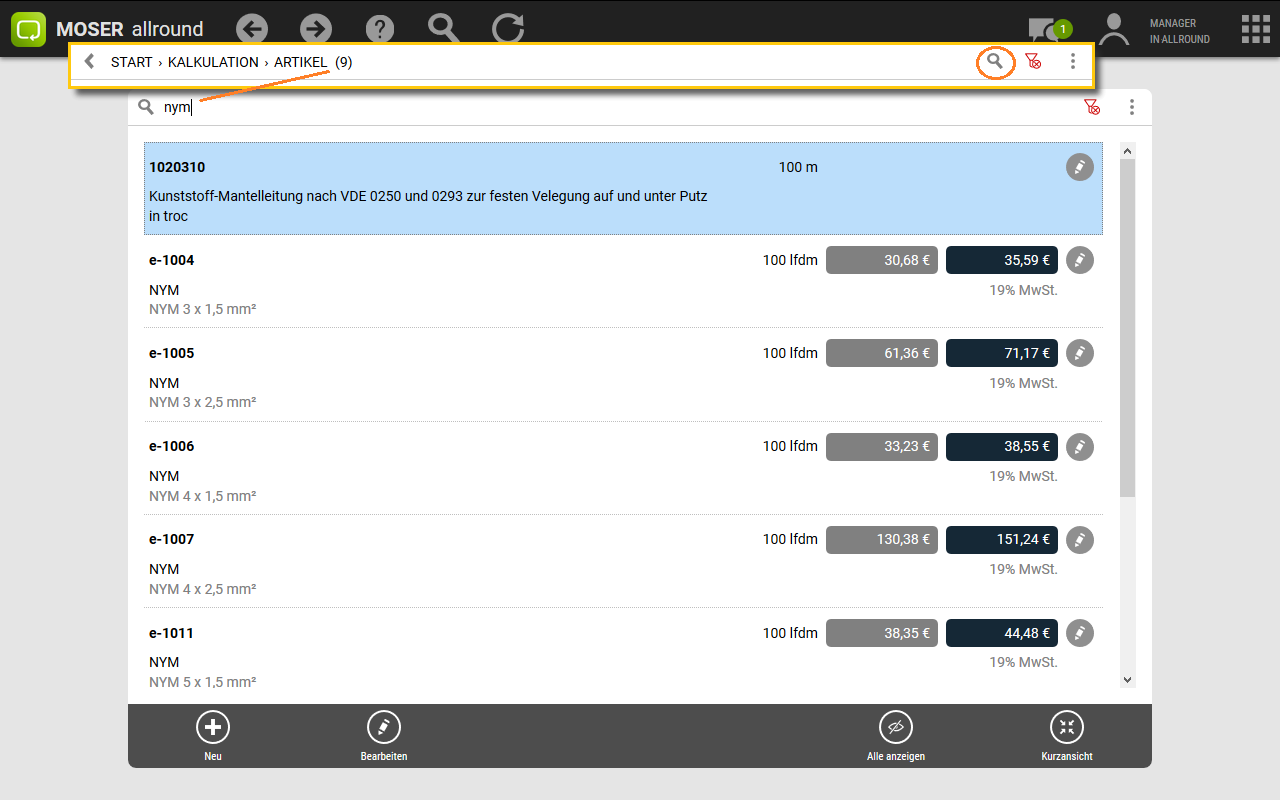Image resolution: width=1280 pixels, height=800 pixels.
Task: Click the refresh icon in top bar
Action: coord(508,29)
